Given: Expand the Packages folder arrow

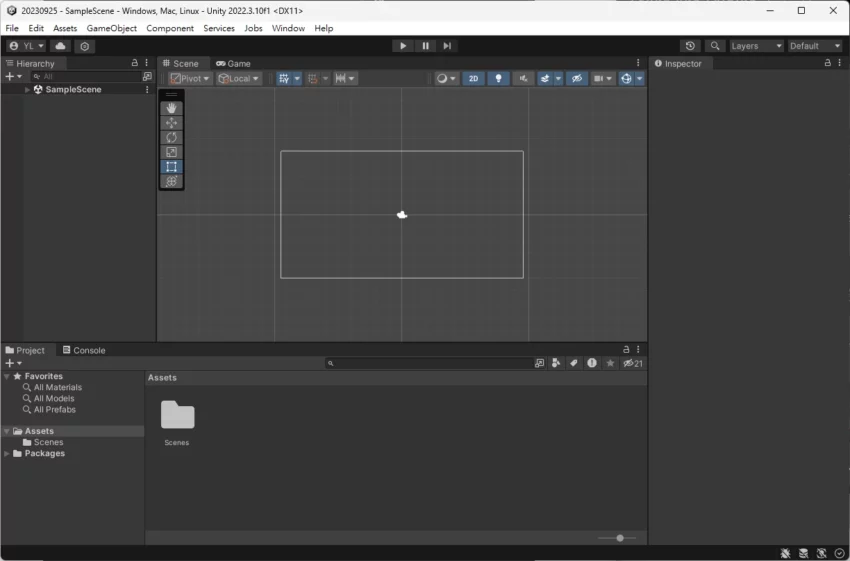Looking at the screenshot, I should click(7, 454).
